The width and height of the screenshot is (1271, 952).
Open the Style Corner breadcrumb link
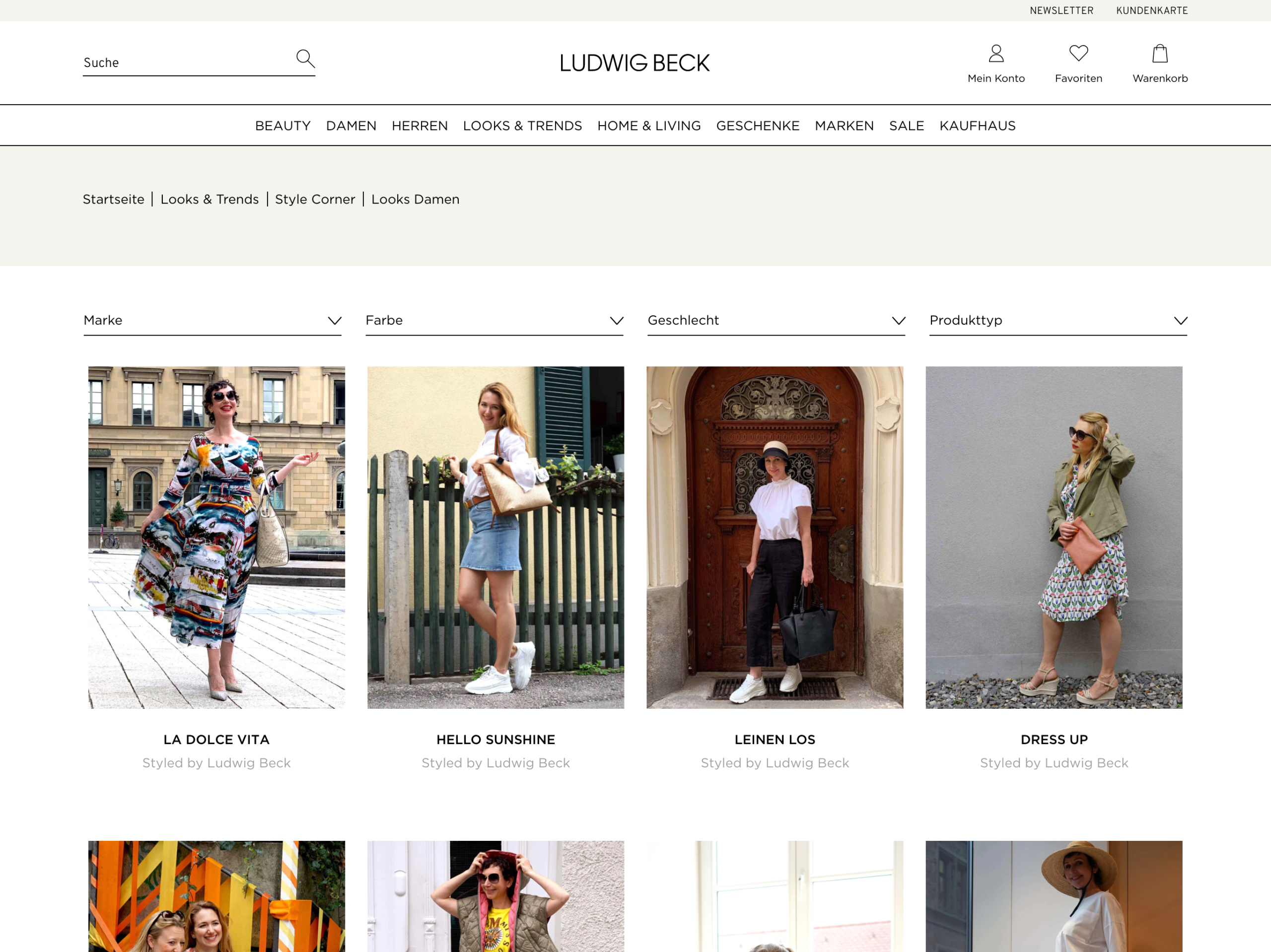click(x=315, y=199)
